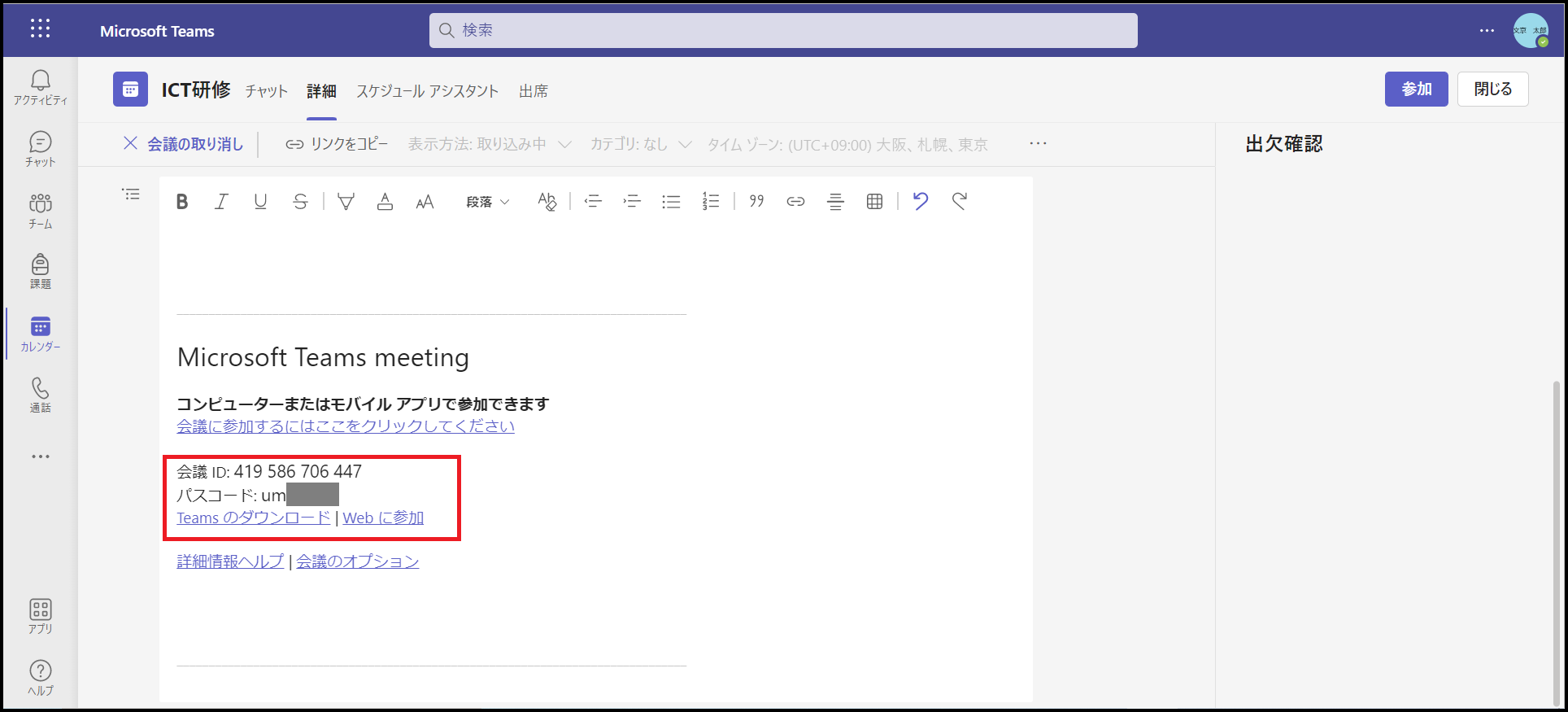Expand カテゴリ: なし dropdown
This screenshot has width=1568, height=712.
point(641,144)
